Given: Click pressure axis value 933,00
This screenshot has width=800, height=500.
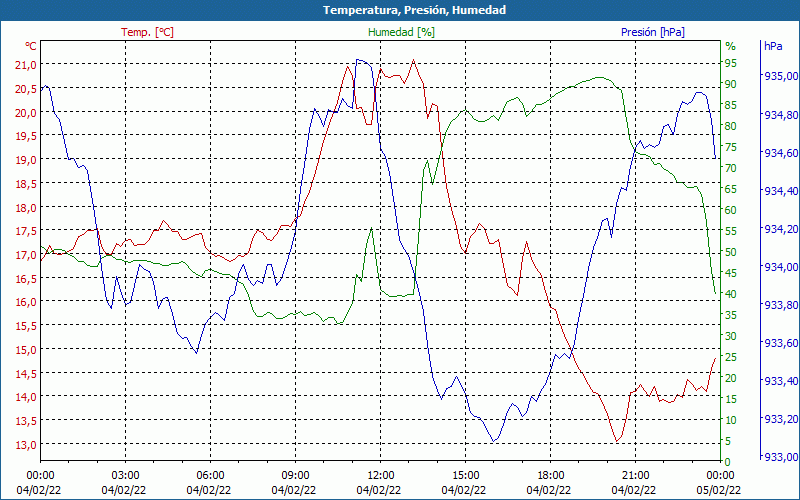Looking at the screenshot, I should (x=781, y=457).
